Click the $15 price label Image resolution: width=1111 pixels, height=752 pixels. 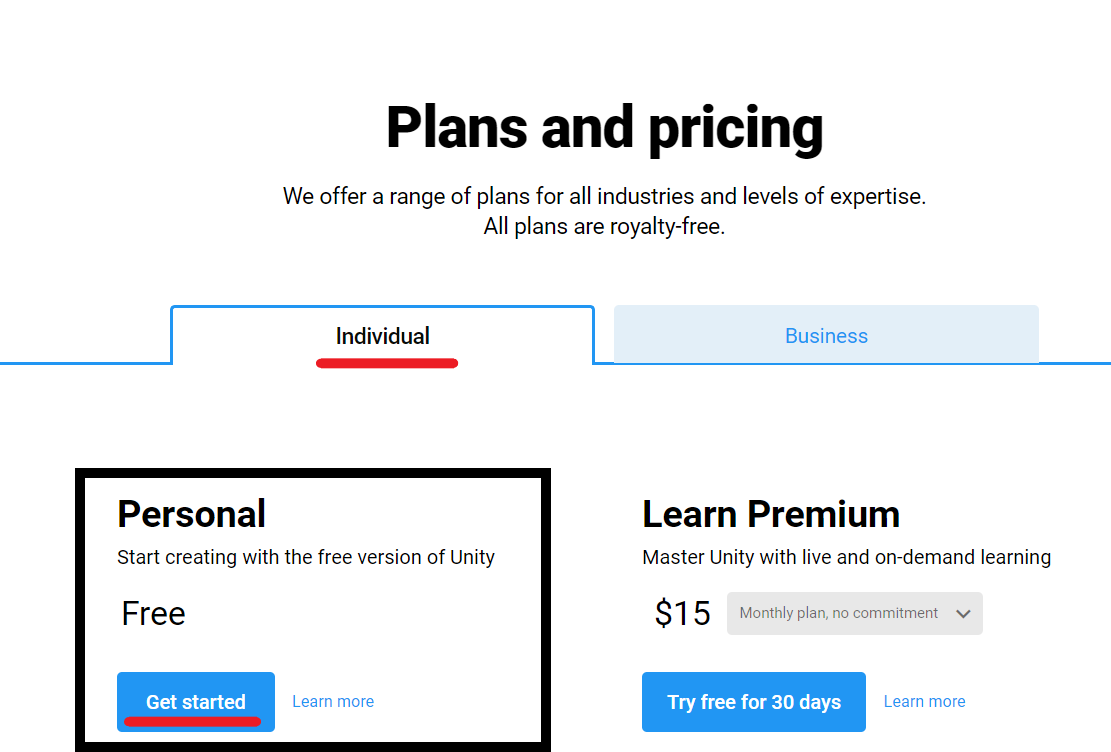click(x=682, y=613)
